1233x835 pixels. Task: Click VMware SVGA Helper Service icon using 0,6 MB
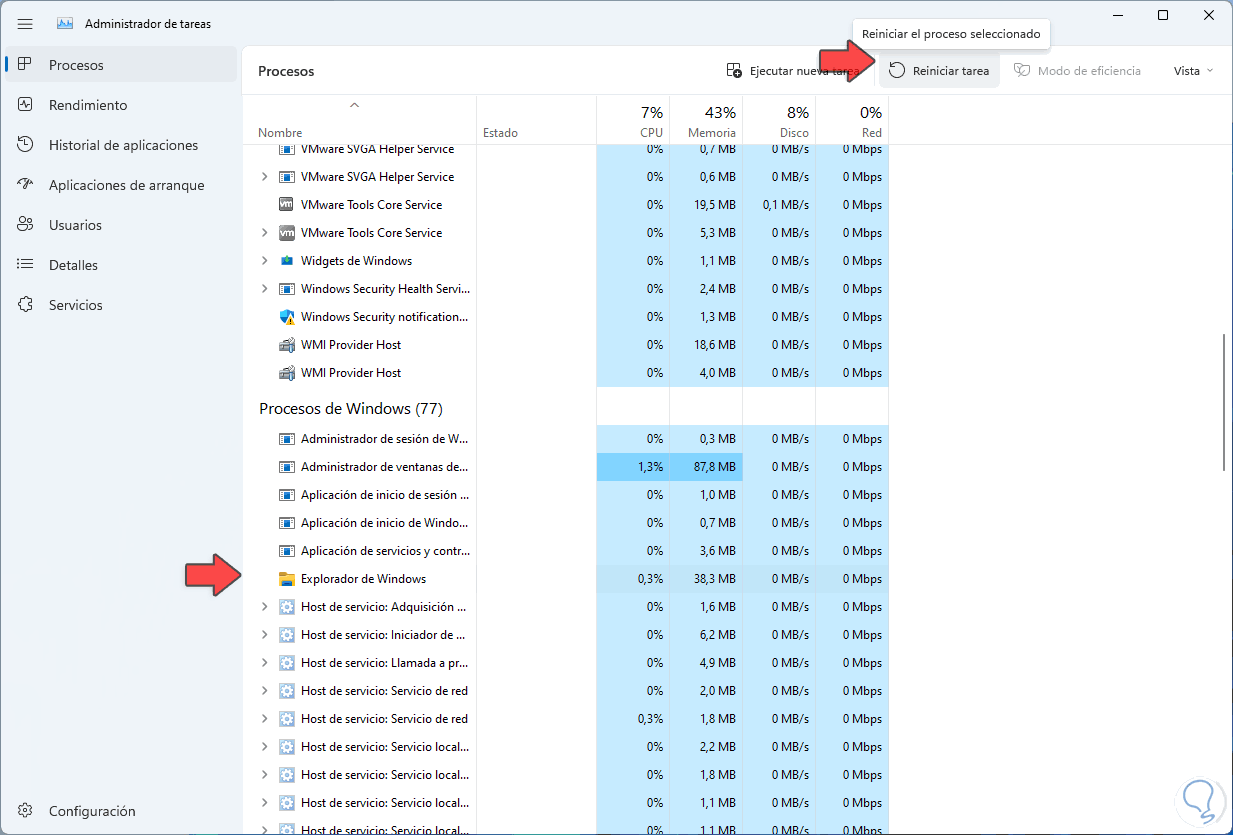286,177
